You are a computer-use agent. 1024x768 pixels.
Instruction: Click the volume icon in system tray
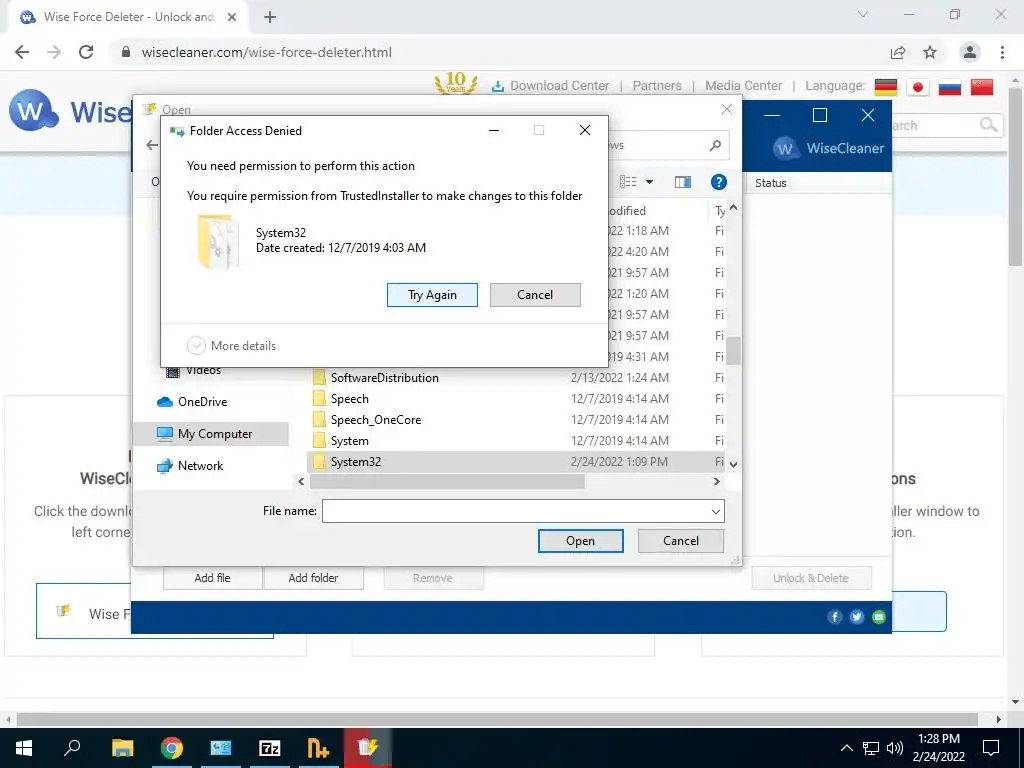coord(895,748)
